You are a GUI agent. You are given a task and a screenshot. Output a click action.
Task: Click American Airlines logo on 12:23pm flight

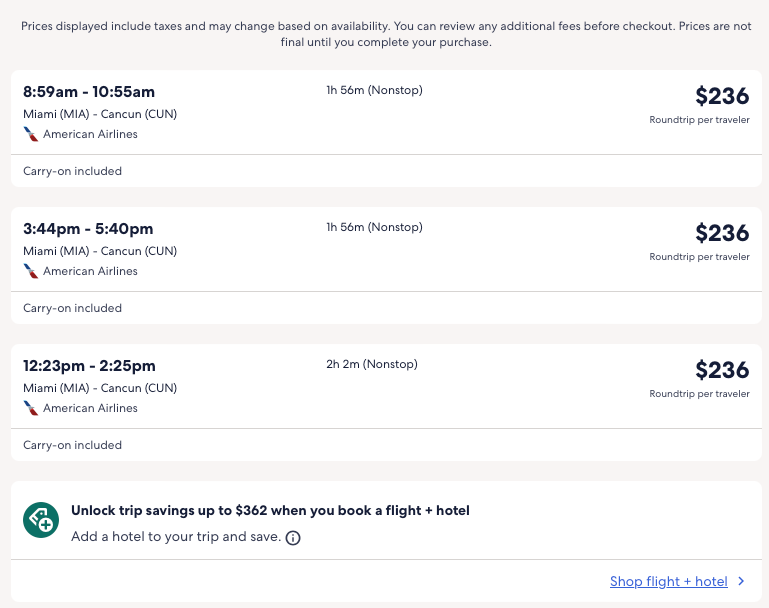(31, 408)
